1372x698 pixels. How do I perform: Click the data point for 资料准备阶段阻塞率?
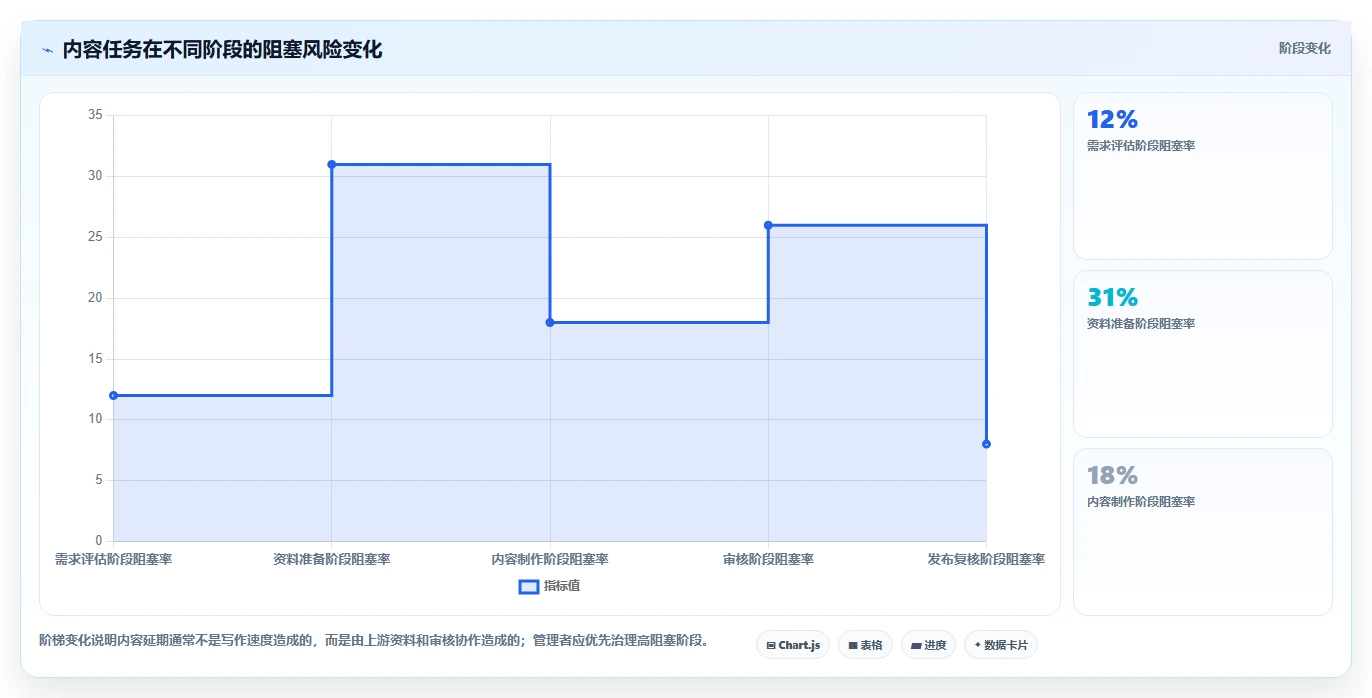click(331, 164)
